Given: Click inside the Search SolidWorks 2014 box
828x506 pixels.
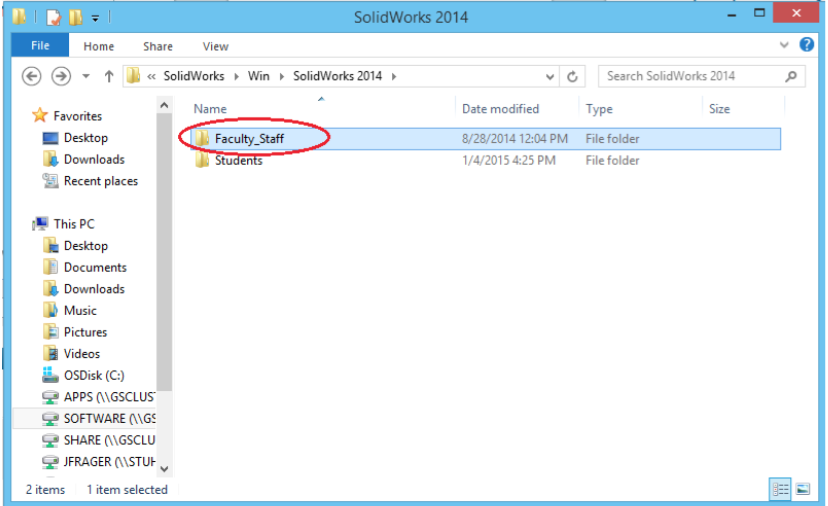Looking at the screenshot, I should point(690,76).
